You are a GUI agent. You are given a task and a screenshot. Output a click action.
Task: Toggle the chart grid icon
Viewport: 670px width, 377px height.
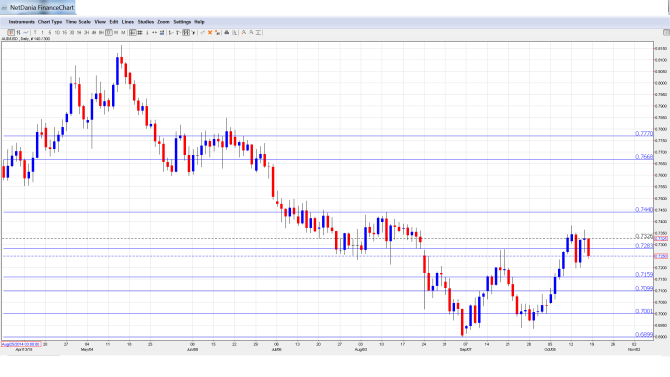(140, 32)
